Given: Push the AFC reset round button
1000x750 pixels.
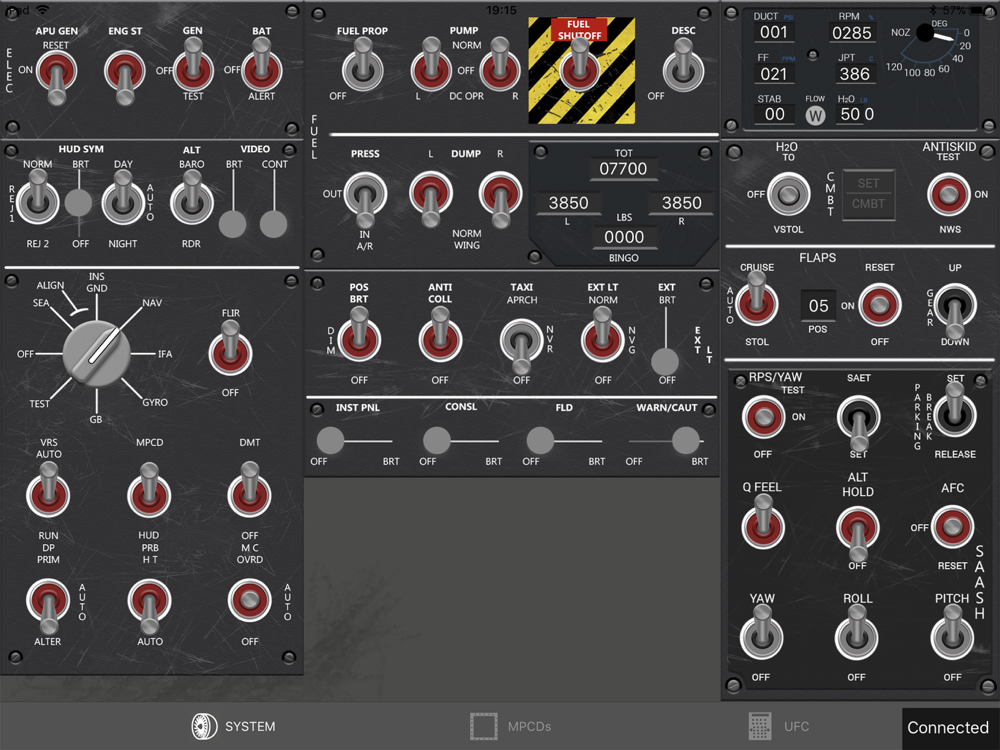Looking at the screenshot, I should tap(952, 527).
